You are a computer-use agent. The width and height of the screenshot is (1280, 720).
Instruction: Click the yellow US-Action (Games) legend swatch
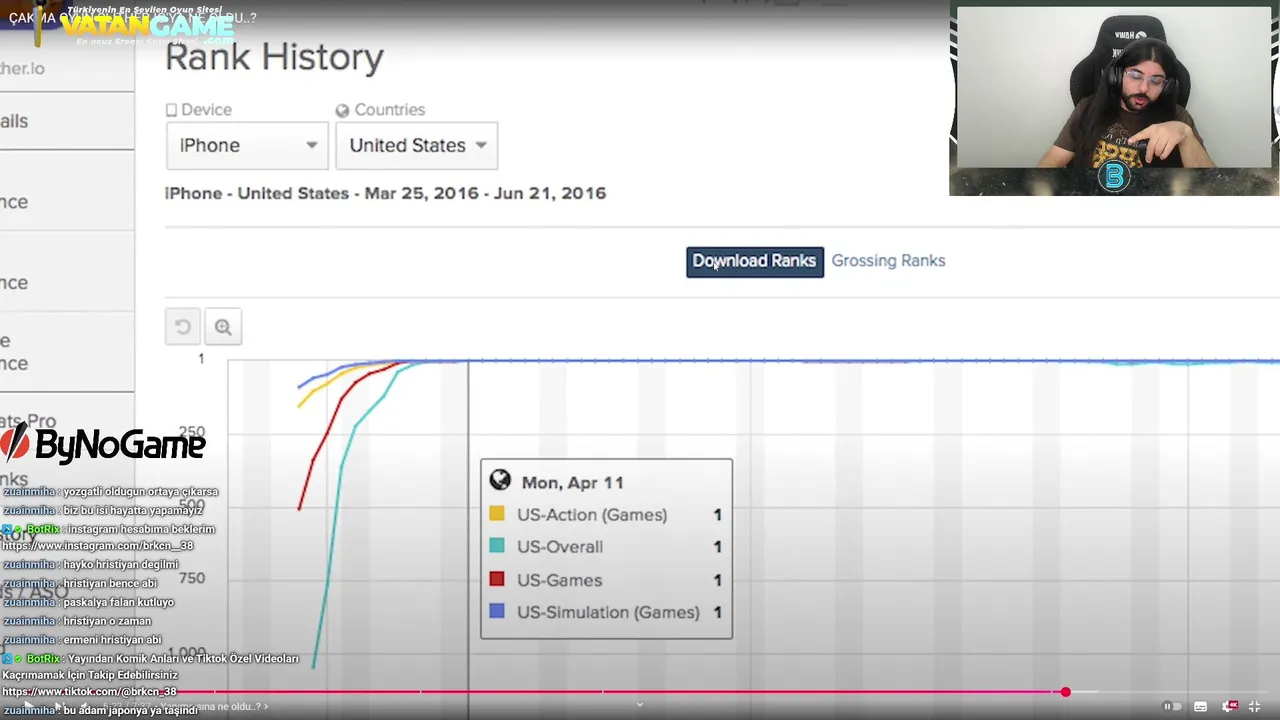(497, 514)
